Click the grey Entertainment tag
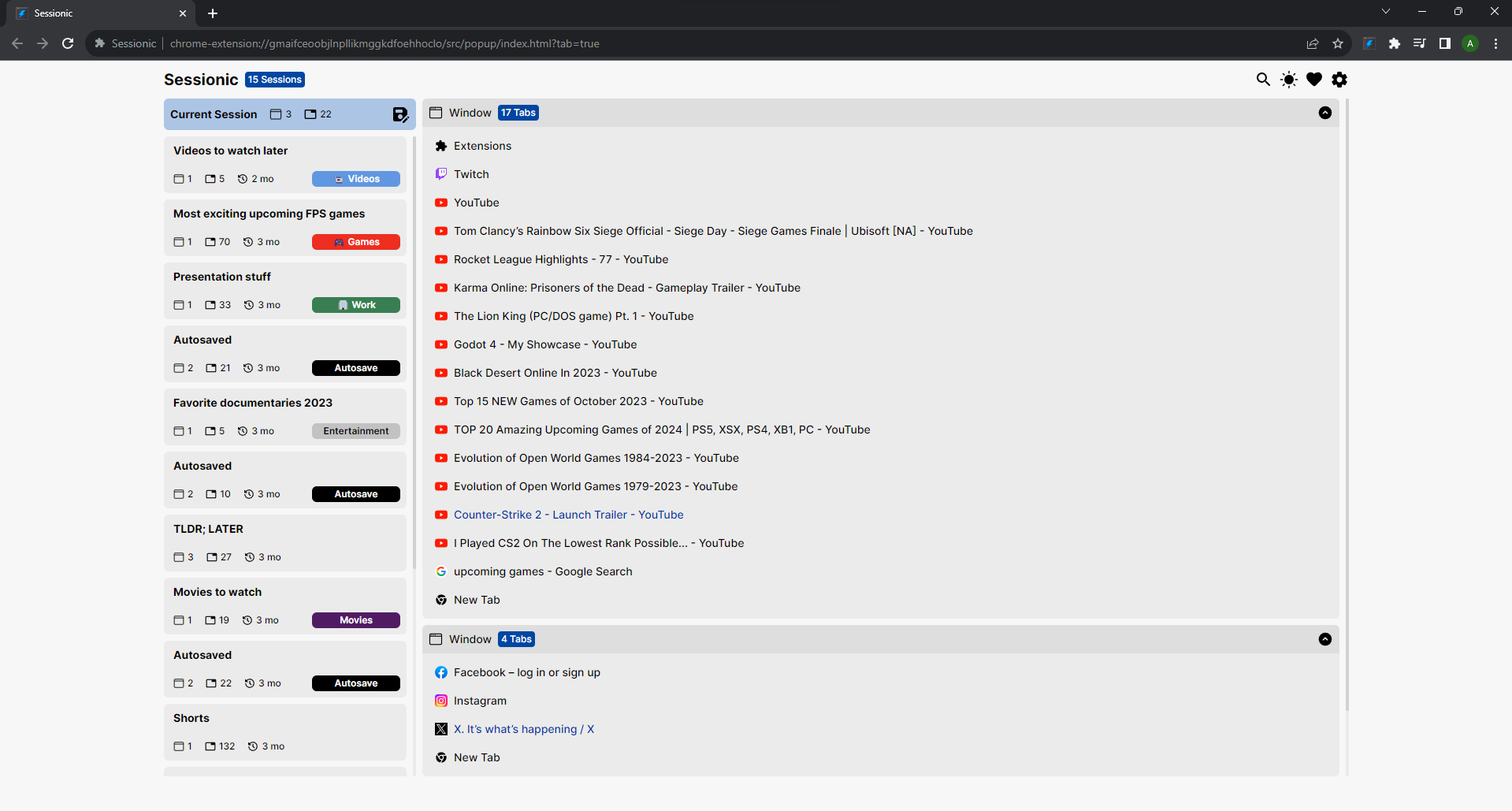 click(356, 431)
